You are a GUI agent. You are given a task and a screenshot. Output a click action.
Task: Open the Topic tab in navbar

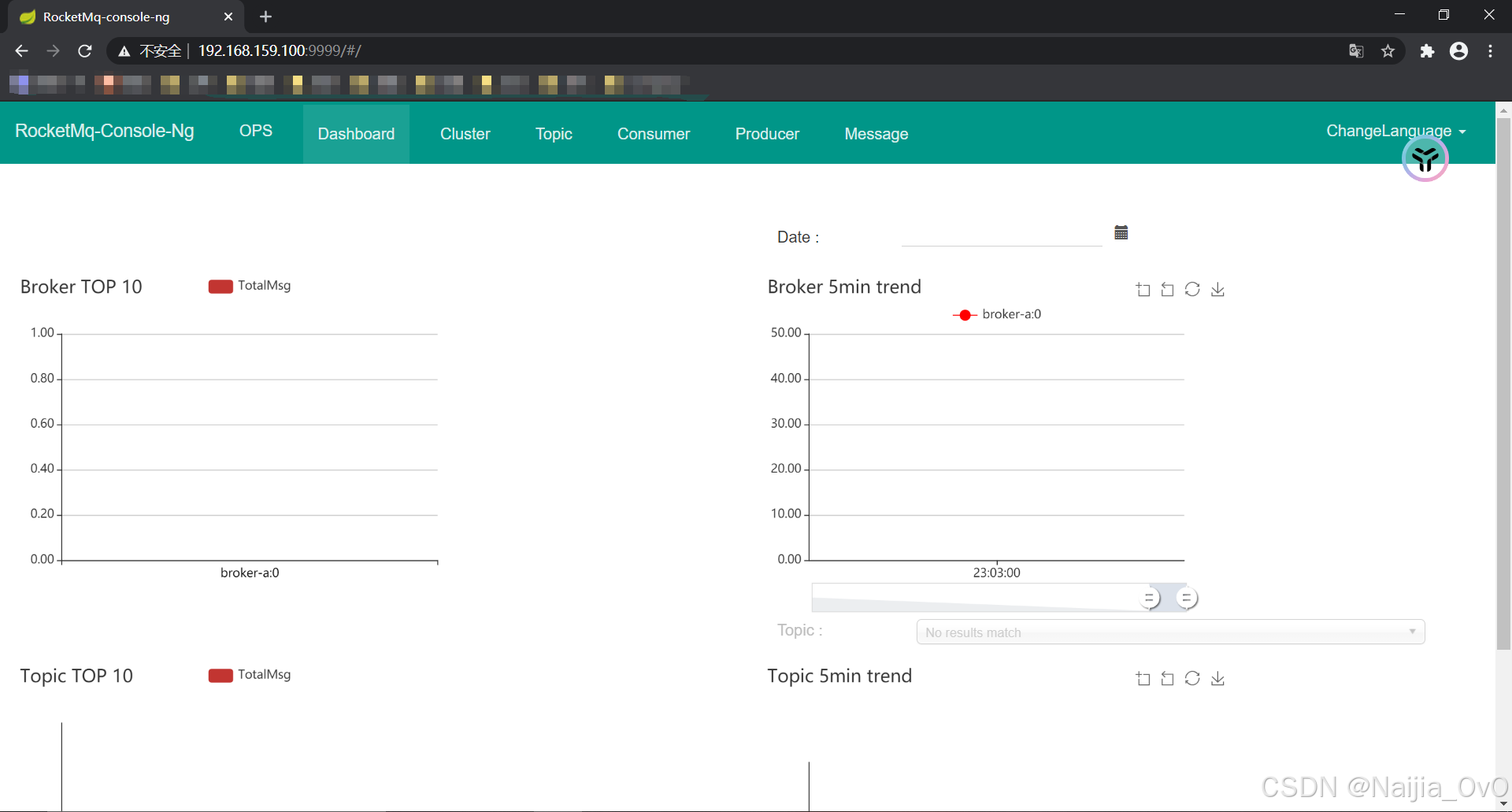coord(554,134)
